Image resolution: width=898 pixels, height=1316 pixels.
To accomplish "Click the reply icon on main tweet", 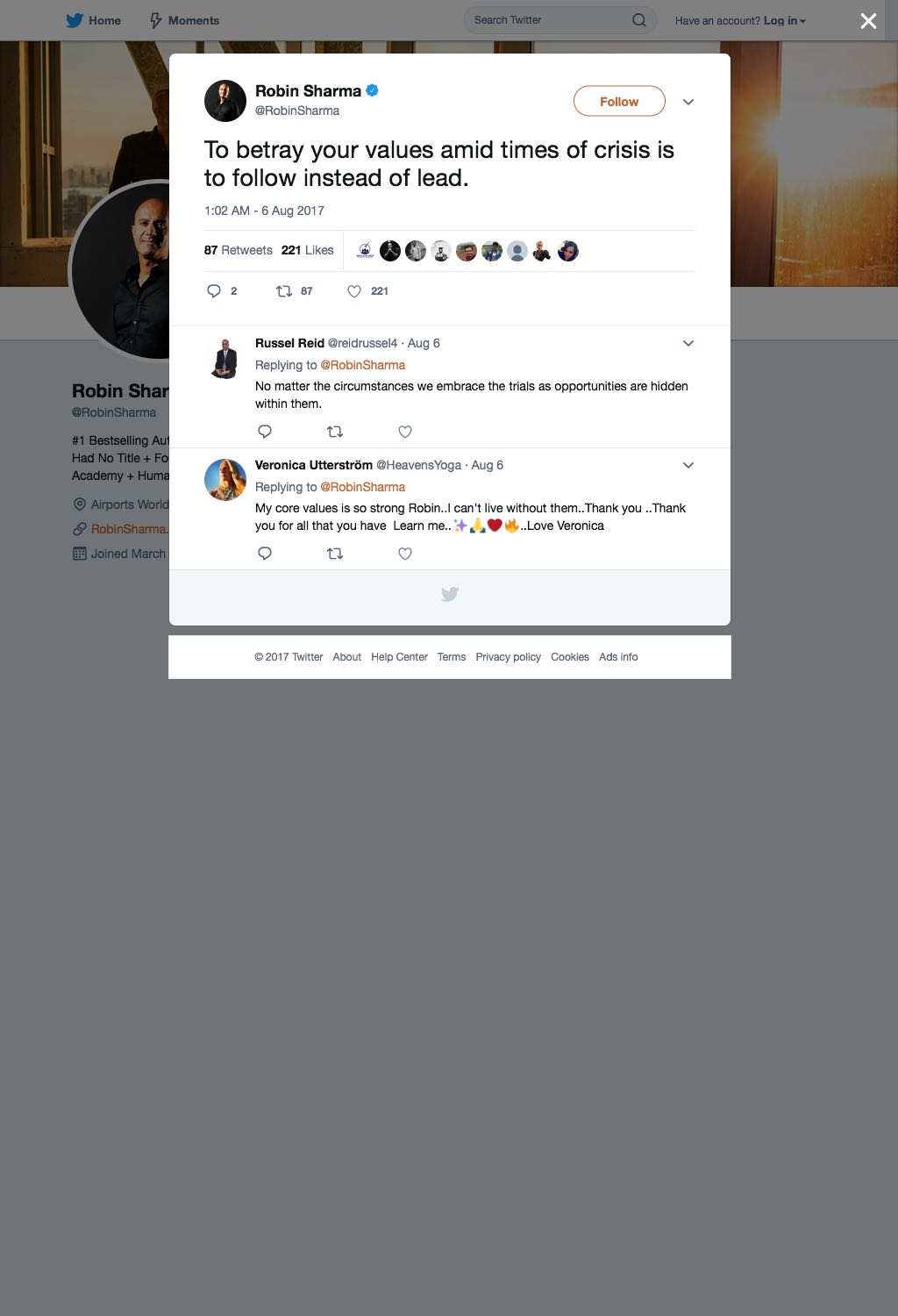I will click(x=214, y=291).
